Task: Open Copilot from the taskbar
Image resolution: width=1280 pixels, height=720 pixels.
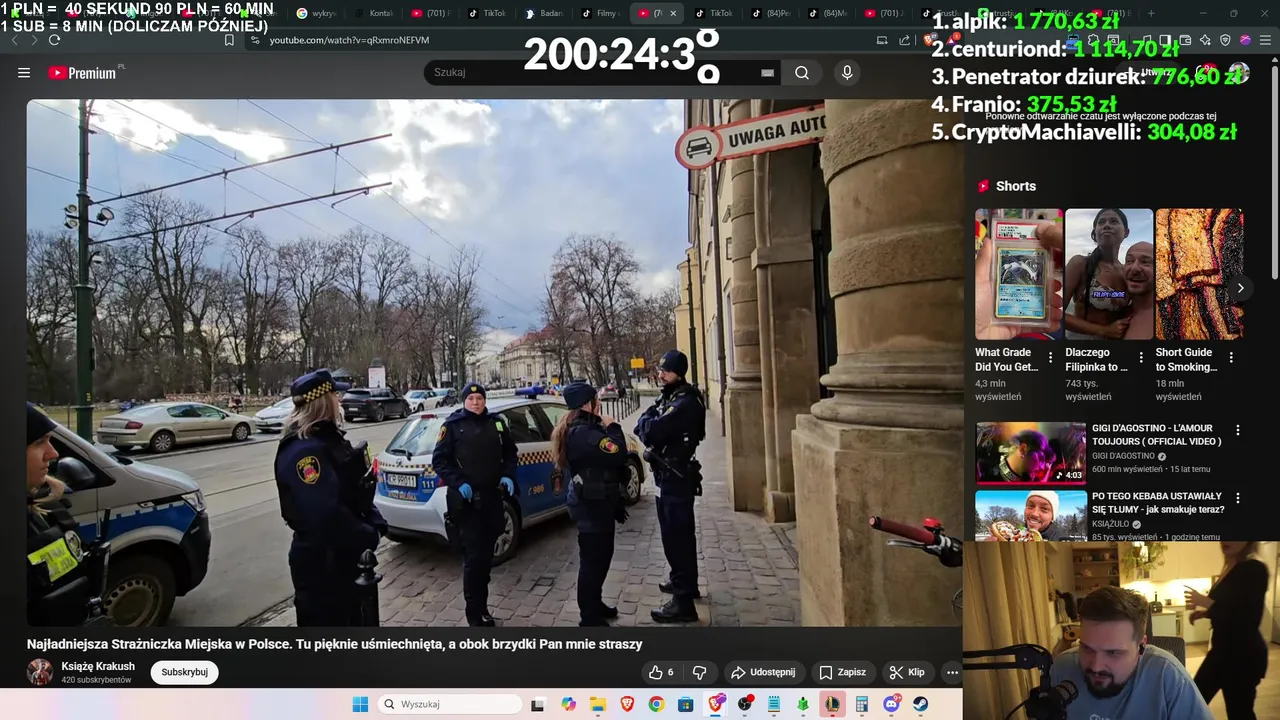Action: point(568,704)
